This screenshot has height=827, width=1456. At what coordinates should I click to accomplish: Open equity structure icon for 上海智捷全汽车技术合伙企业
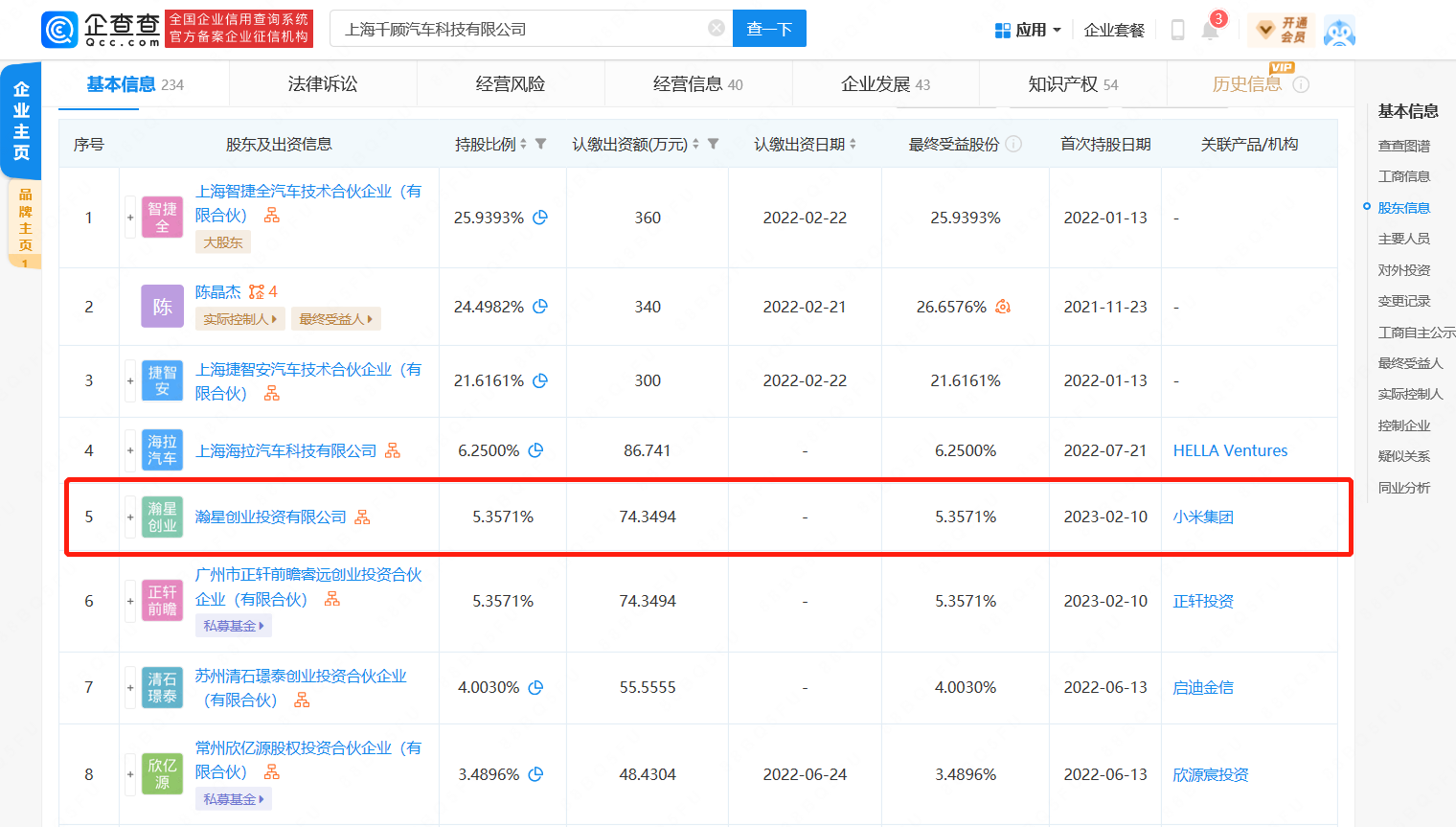click(x=272, y=216)
